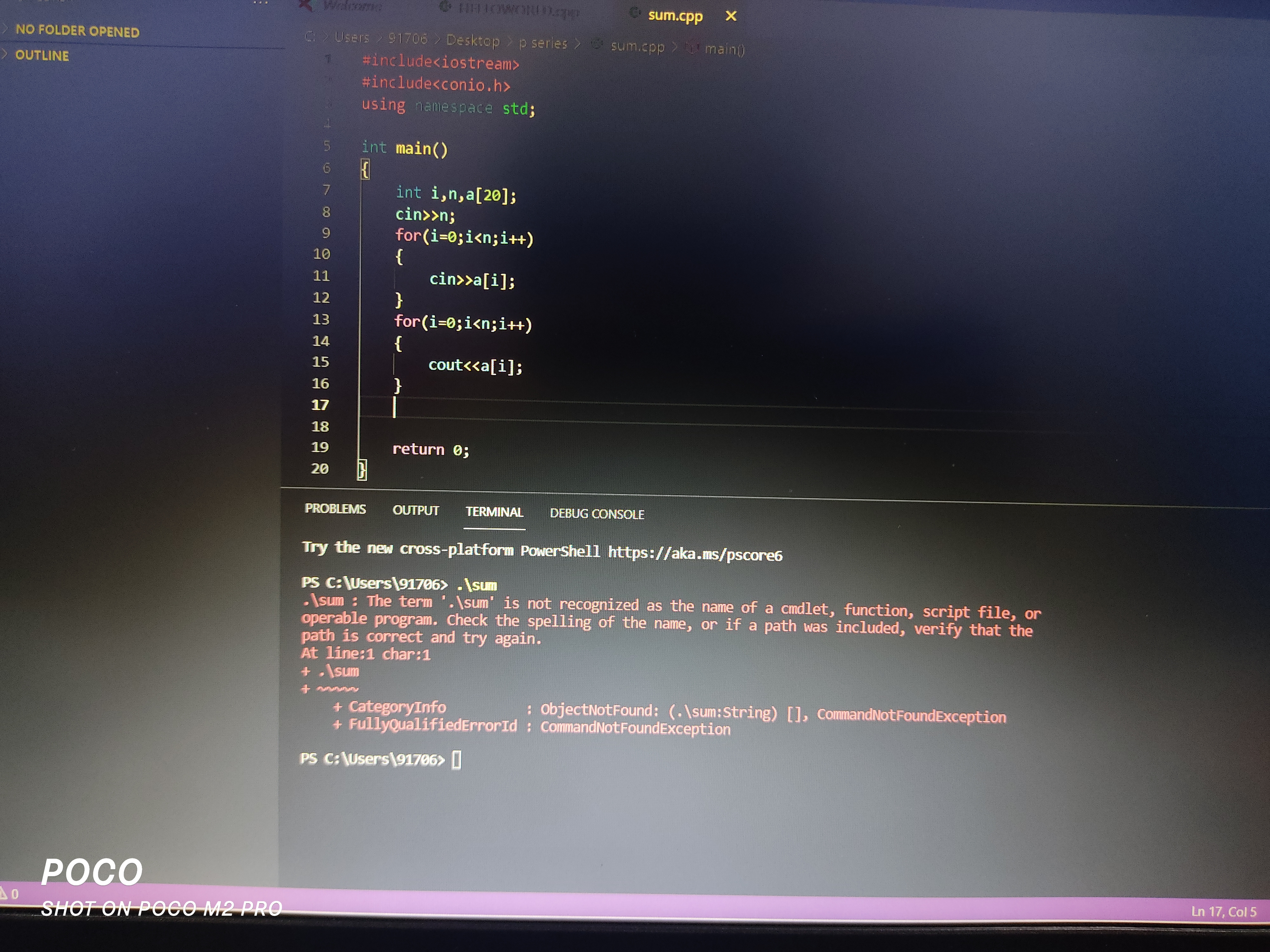The width and height of the screenshot is (1270, 952).
Task: Select the TERMINAL panel tab
Action: [494, 512]
